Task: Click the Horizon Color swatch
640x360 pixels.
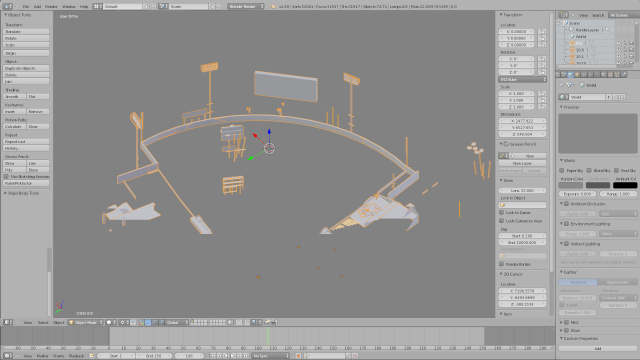Action: point(570,185)
